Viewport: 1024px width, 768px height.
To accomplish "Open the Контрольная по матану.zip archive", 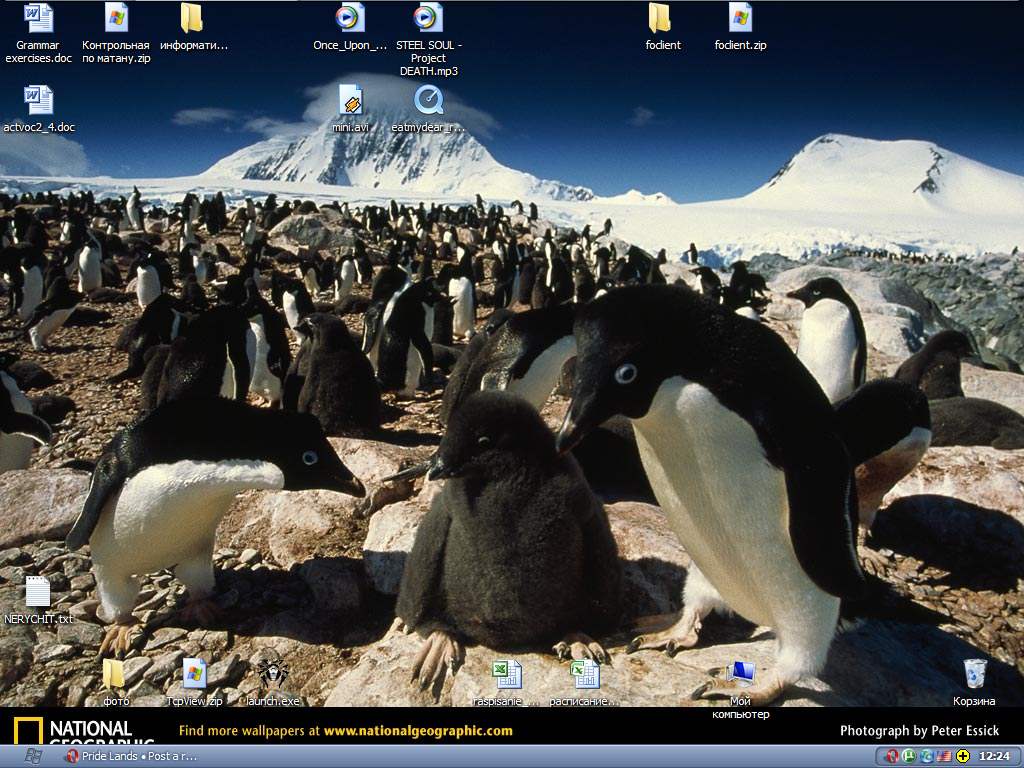I will 116,19.
